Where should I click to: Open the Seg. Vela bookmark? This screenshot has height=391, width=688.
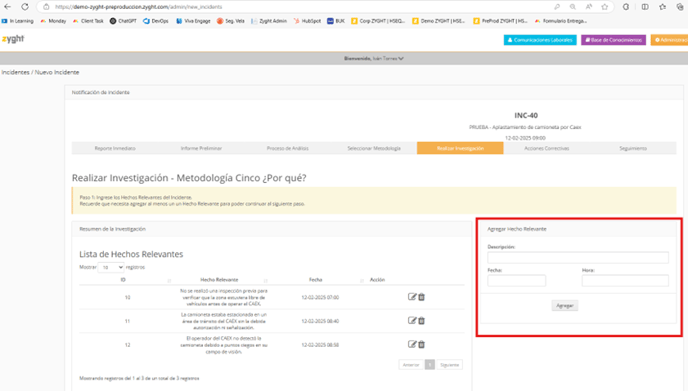click(231, 21)
